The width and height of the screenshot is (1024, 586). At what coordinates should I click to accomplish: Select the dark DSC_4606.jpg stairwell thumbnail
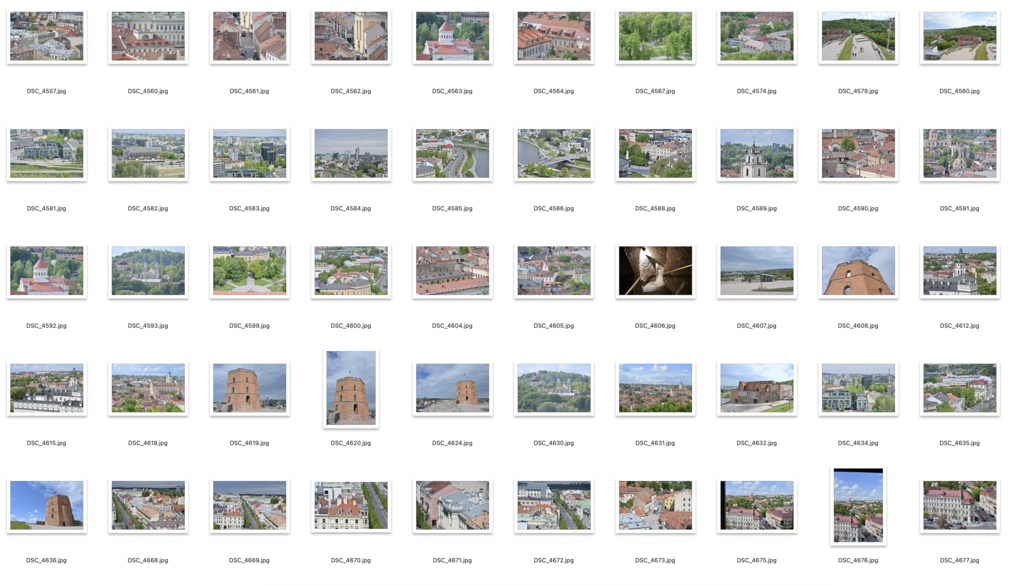(655, 270)
